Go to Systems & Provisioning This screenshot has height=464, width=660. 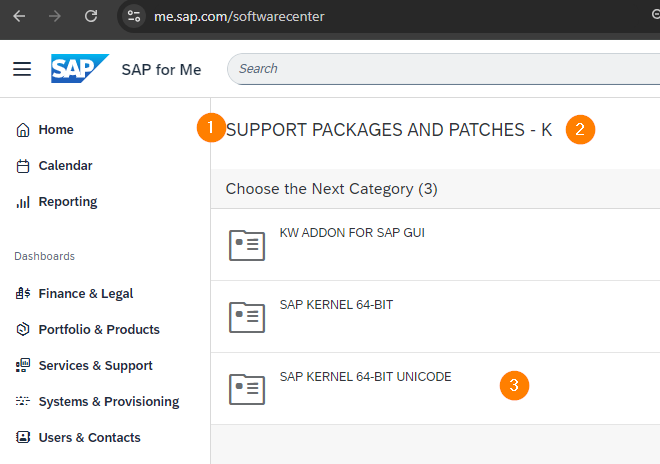point(109,402)
